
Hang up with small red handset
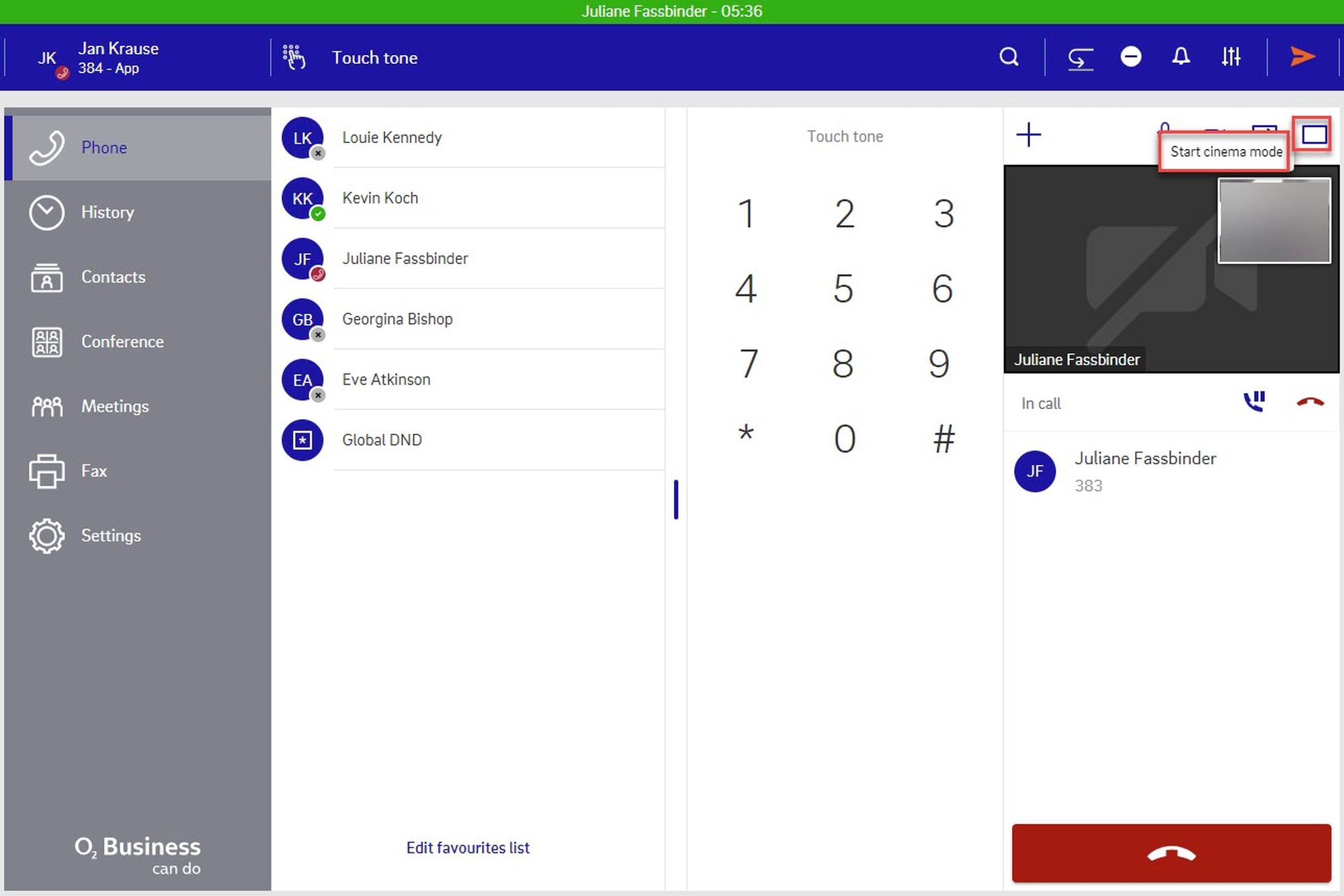point(1309,402)
